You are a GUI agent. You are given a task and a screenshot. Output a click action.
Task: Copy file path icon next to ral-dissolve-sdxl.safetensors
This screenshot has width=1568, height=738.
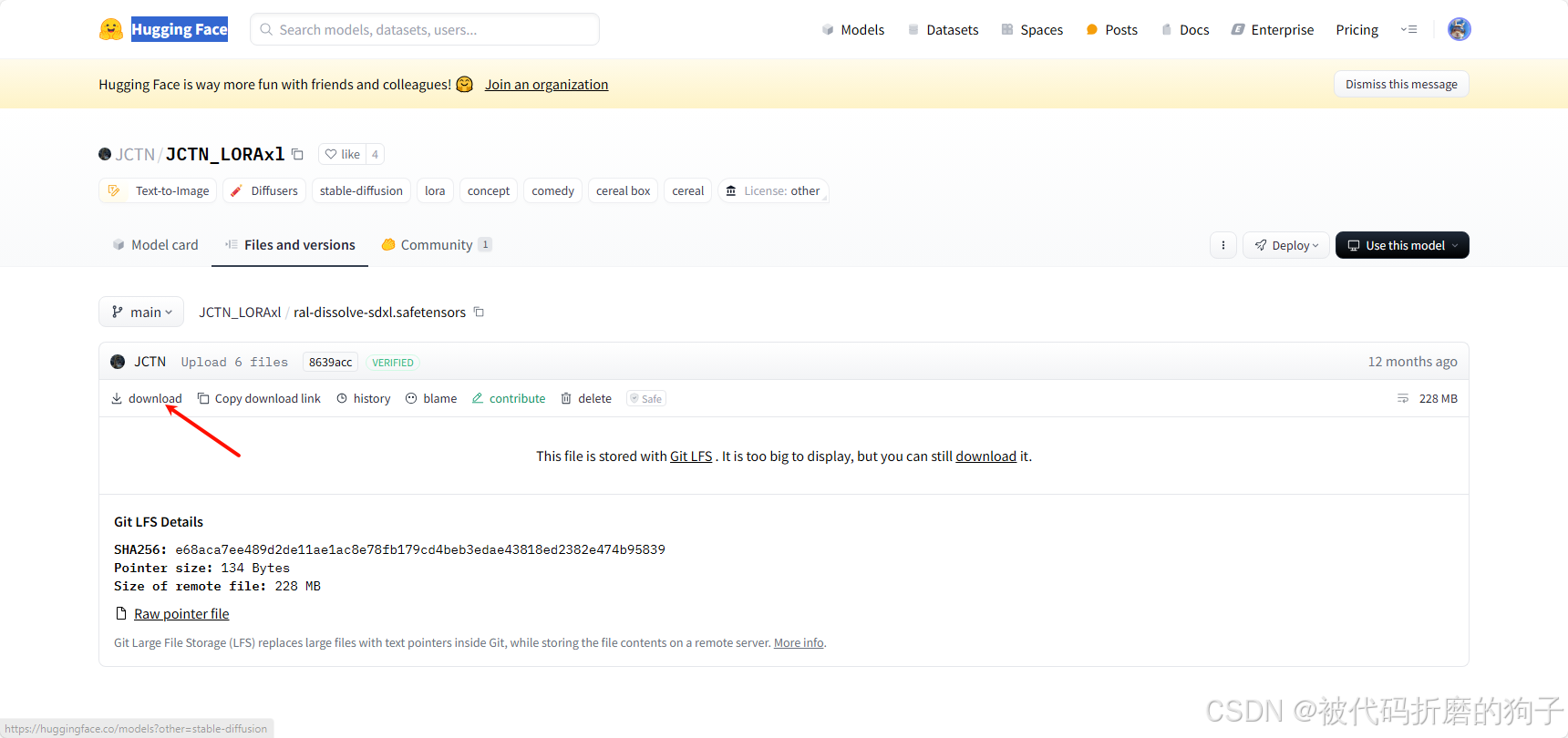click(x=479, y=312)
